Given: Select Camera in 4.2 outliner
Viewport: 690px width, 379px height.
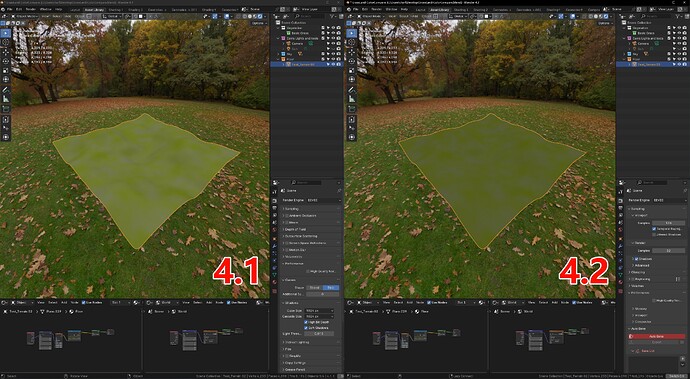Looking at the screenshot, I should [643, 44].
